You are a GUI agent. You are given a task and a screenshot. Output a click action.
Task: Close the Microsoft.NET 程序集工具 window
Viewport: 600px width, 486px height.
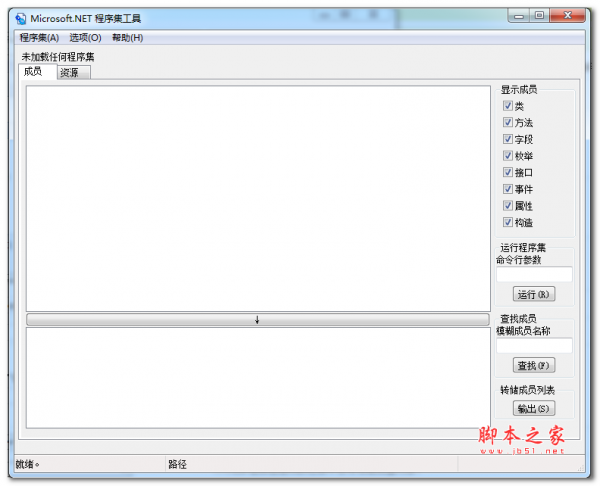pos(568,16)
